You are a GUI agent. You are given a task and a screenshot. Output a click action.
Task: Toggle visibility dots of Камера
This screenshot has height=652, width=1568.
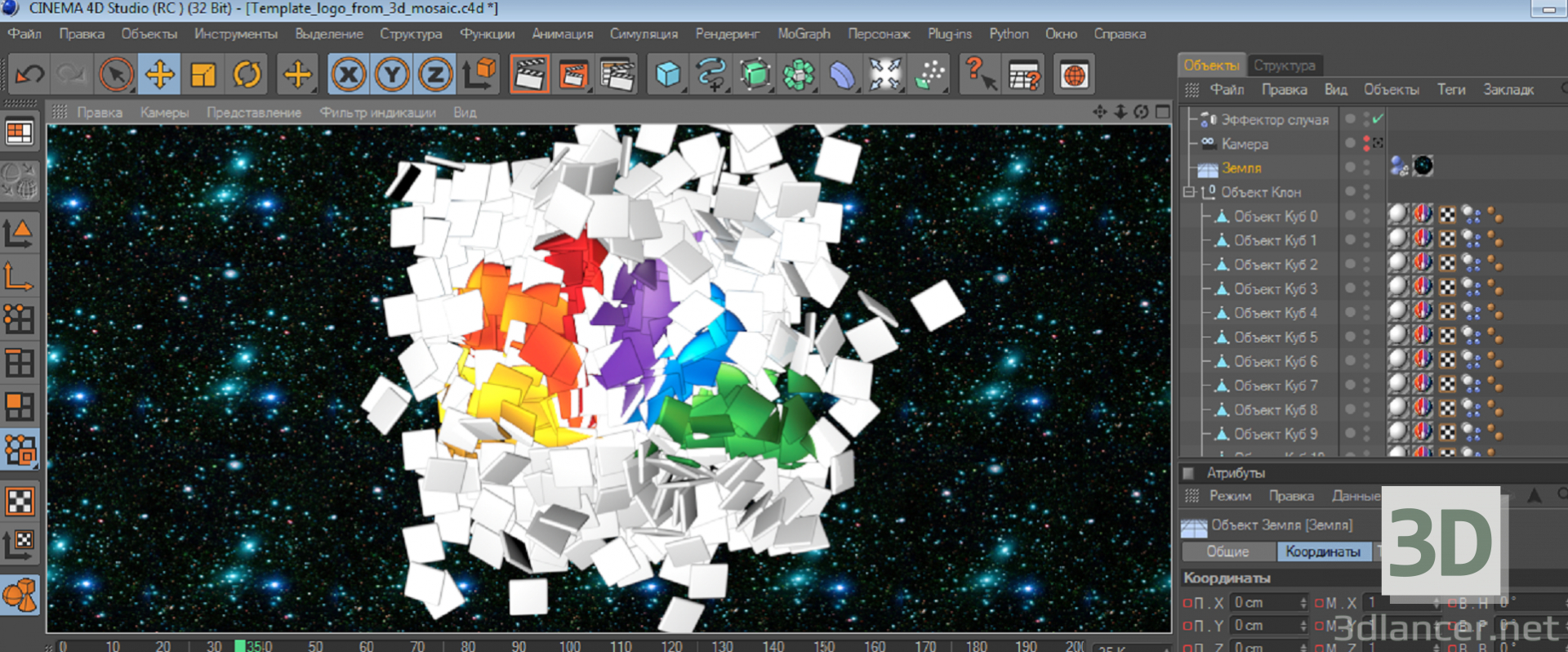(x=1366, y=143)
